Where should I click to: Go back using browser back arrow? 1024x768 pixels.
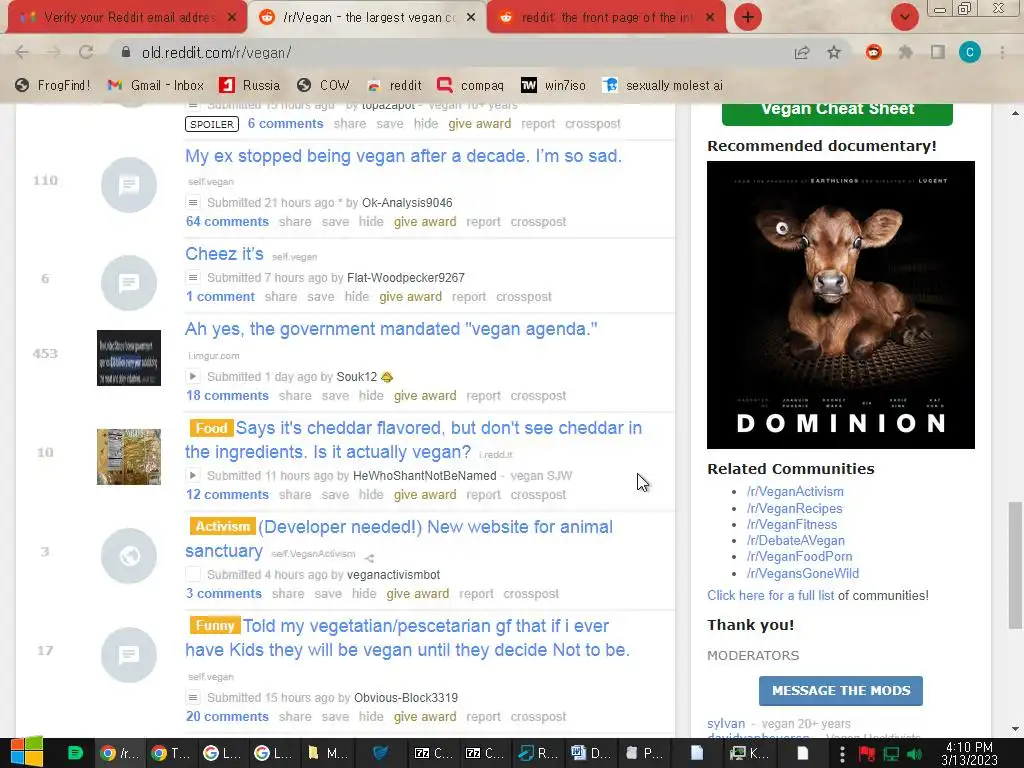coord(22,52)
